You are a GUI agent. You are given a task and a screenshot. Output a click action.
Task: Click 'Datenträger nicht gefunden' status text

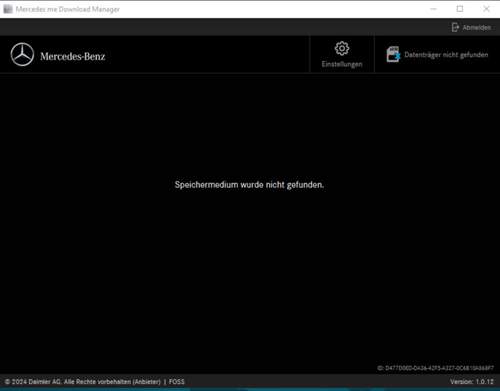[446, 55]
